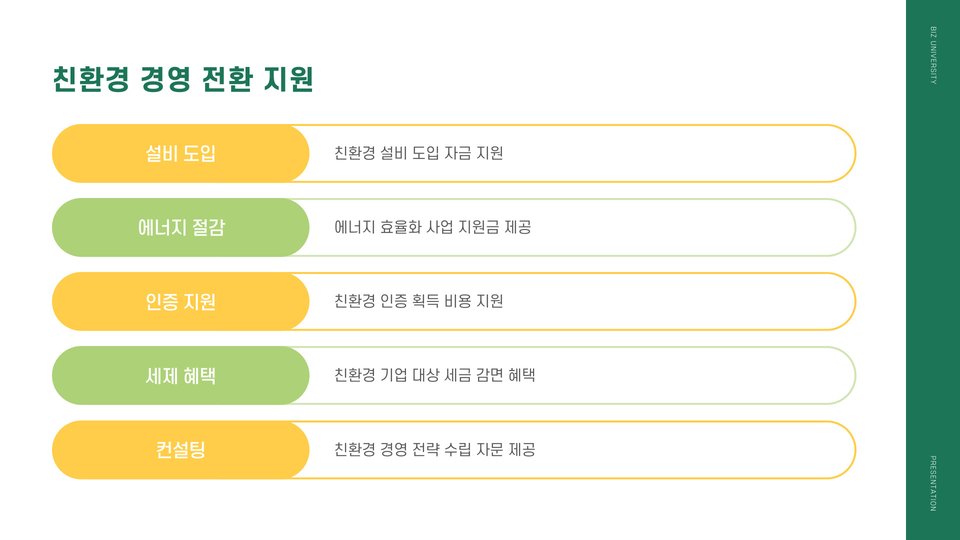Click the PRESENTATION vertical label
960x540 pixels.
[x=933, y=483]
